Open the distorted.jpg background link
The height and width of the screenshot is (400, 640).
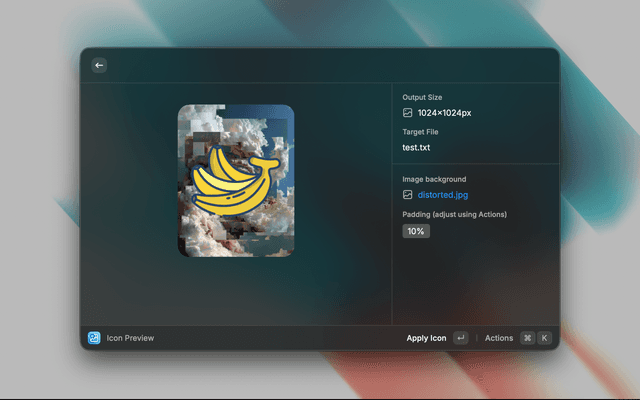tap(442, 195)
